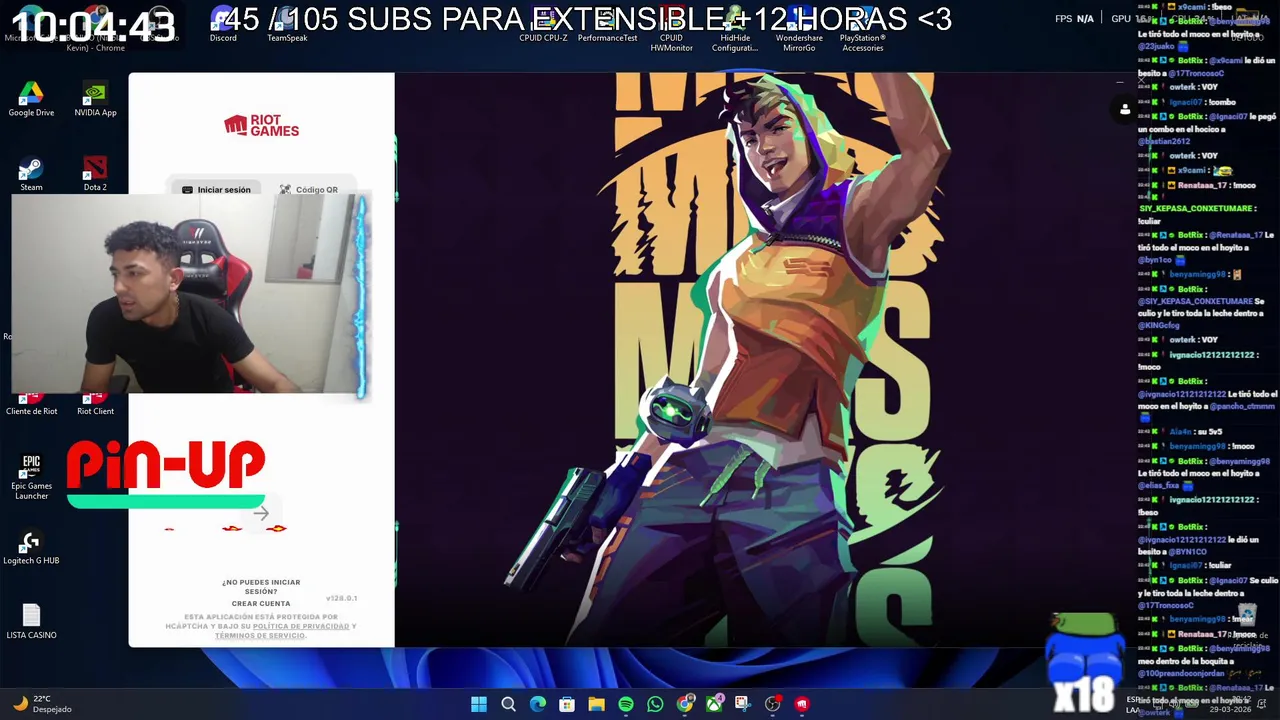This screenshot has width=1280, height=720.
Task: Click the arrow submit login button
Action: (x=261, y=514)
